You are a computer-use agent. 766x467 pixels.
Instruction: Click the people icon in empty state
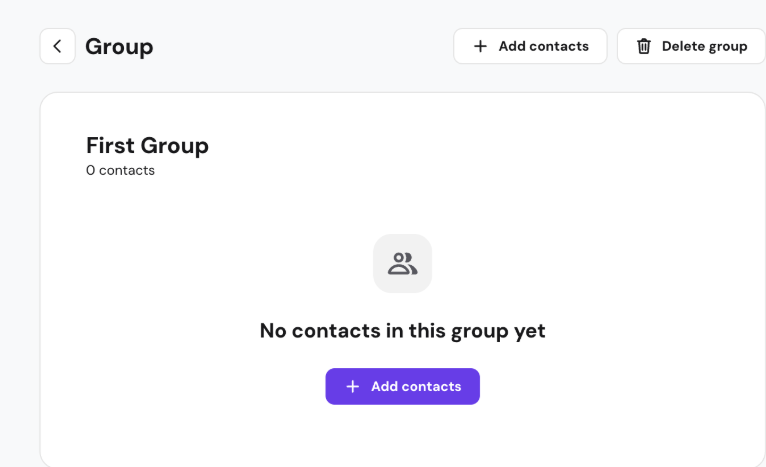click(x=402, y=263)
